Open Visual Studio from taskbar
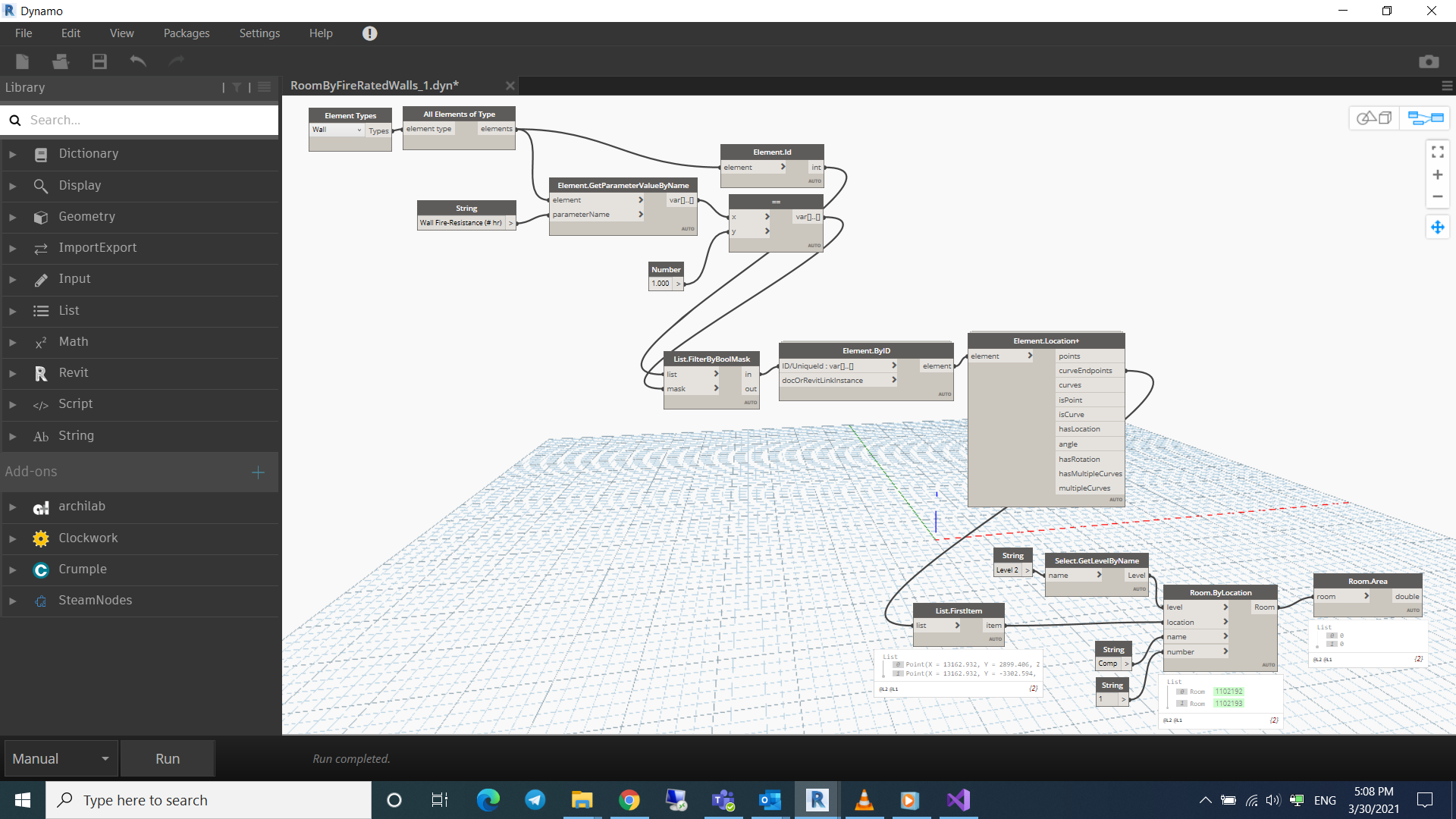The image size is (1456, 819). point(958,800)
